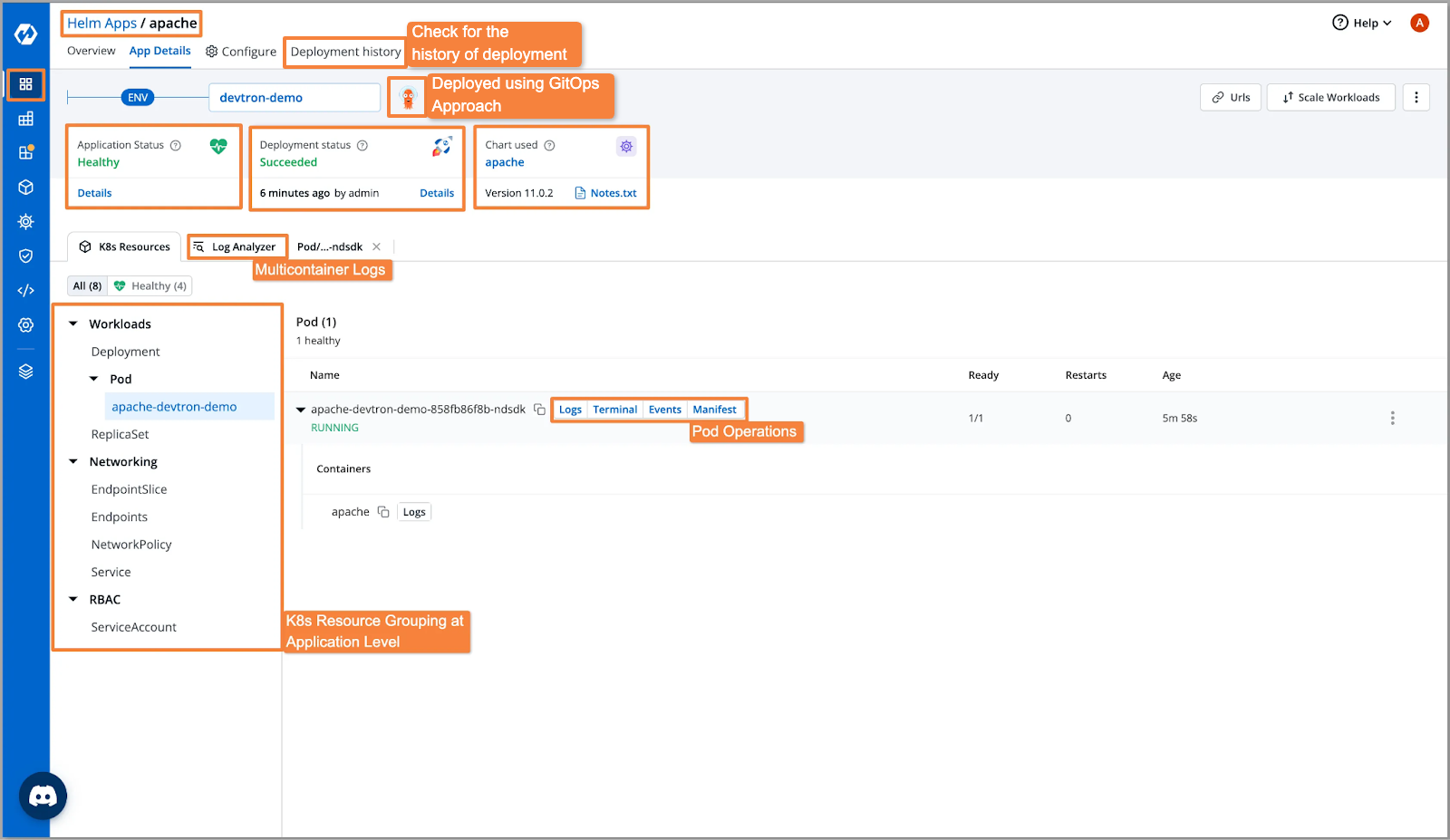Collapse the Workloads group
The width and height of the screenshot is (1450, 840).
[x=73, y=323]
